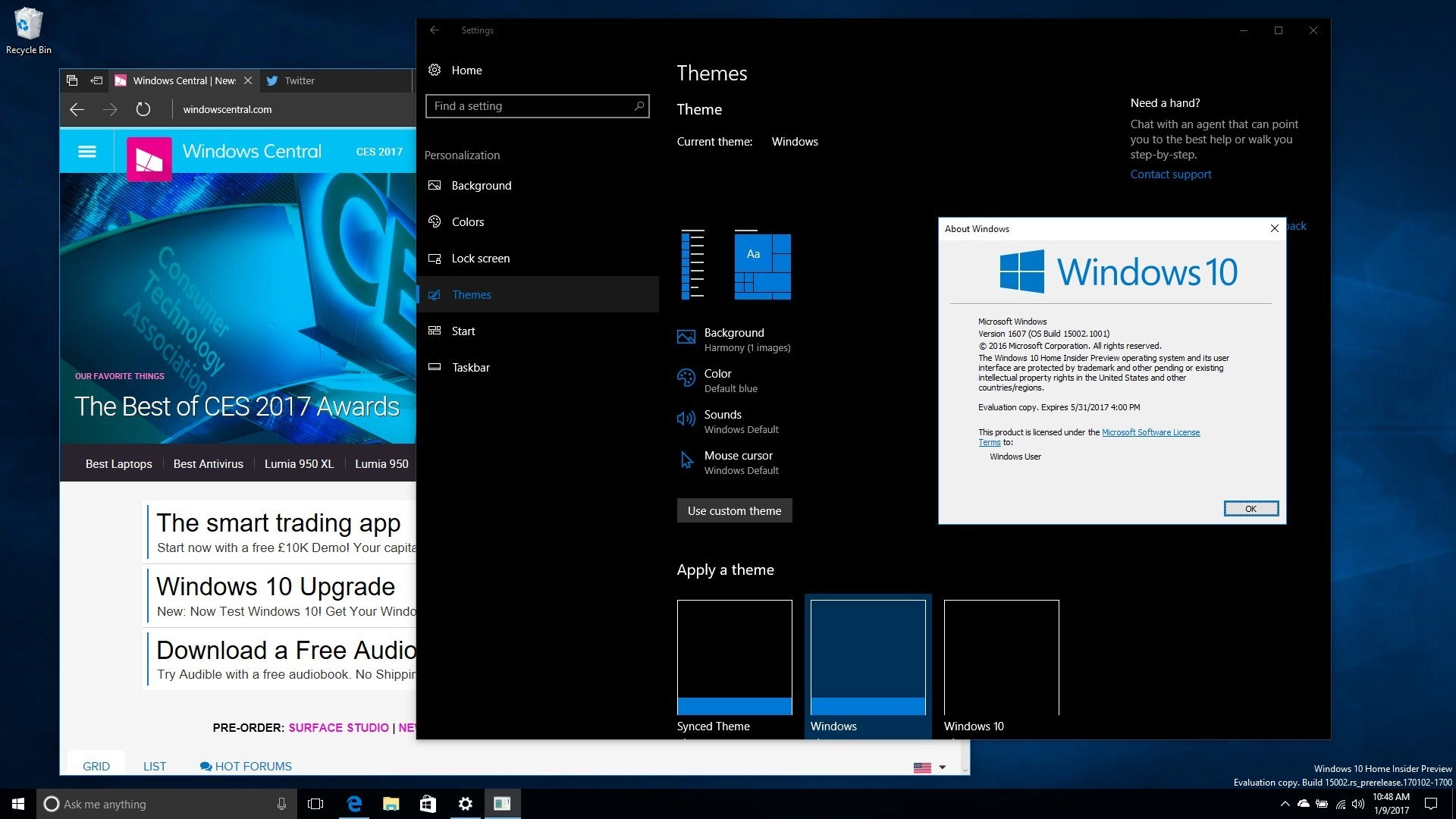The height and width of the screenshot is (819, 1456).
Task: Open the Color palette theme setting
Action: (686, 378)
